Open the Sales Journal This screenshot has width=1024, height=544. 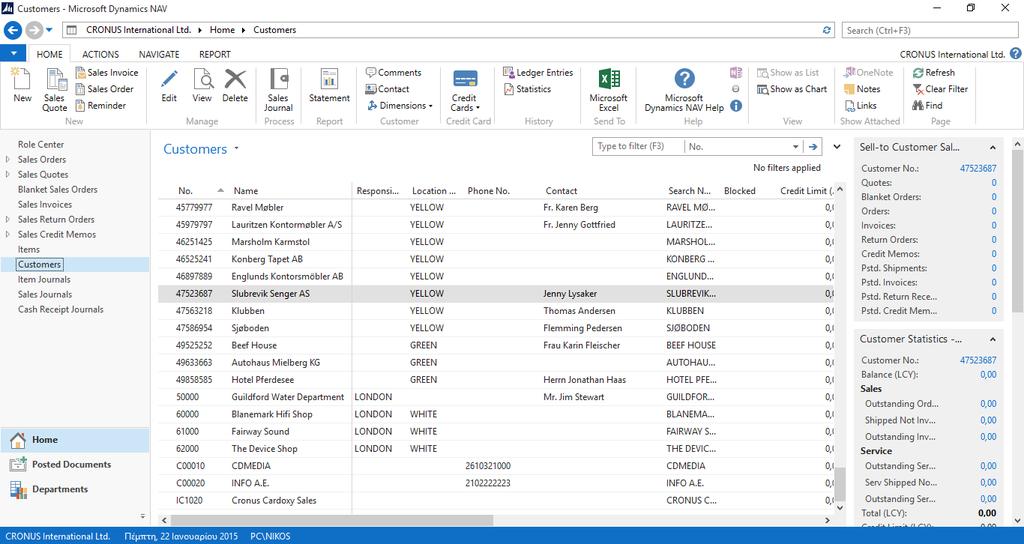(x=279, y=90)
